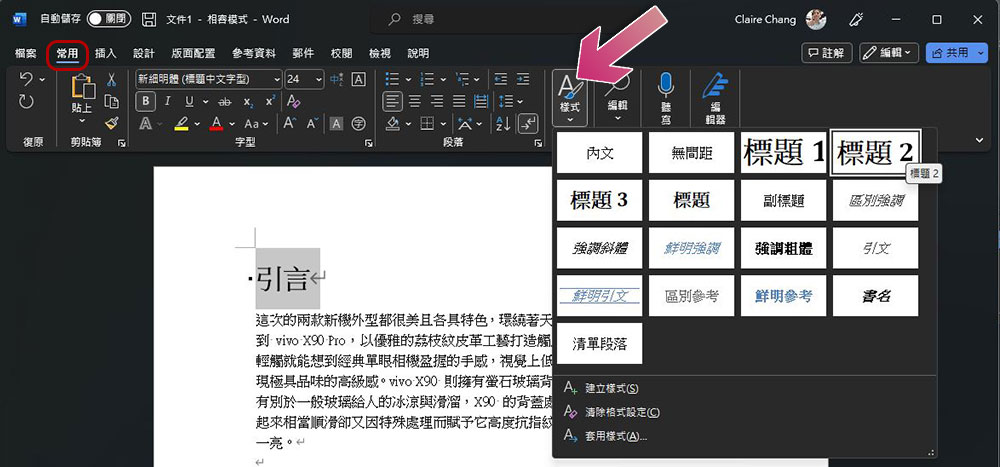Open the Editor (編輯器) pen icon
This screenshot has width=1000, height=467.
pos(715,95)
